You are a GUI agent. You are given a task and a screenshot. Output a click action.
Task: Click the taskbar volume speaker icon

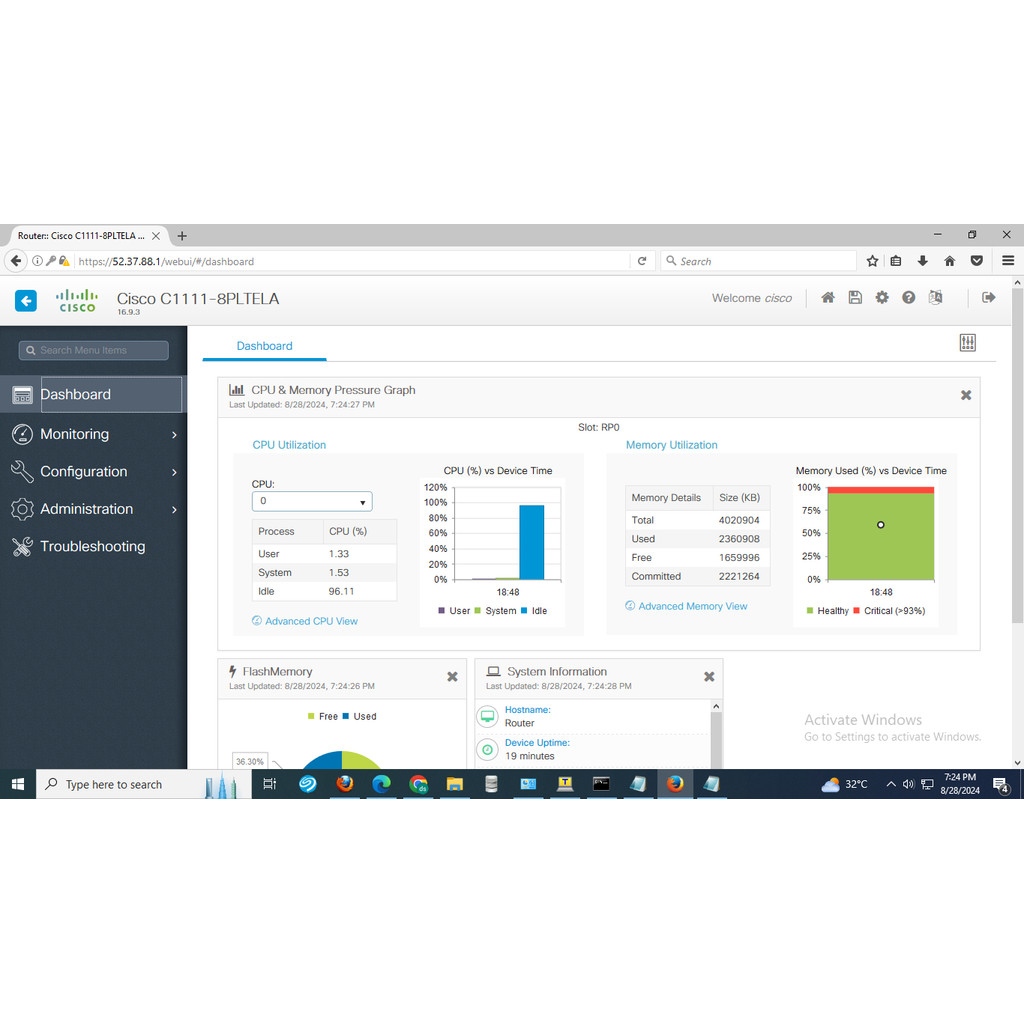[x=908, y=784]
